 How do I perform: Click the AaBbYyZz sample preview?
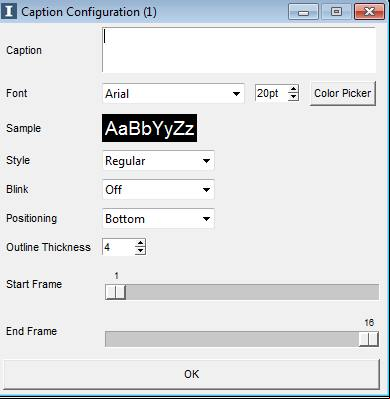pyautogui.click(x=149, y=128)
